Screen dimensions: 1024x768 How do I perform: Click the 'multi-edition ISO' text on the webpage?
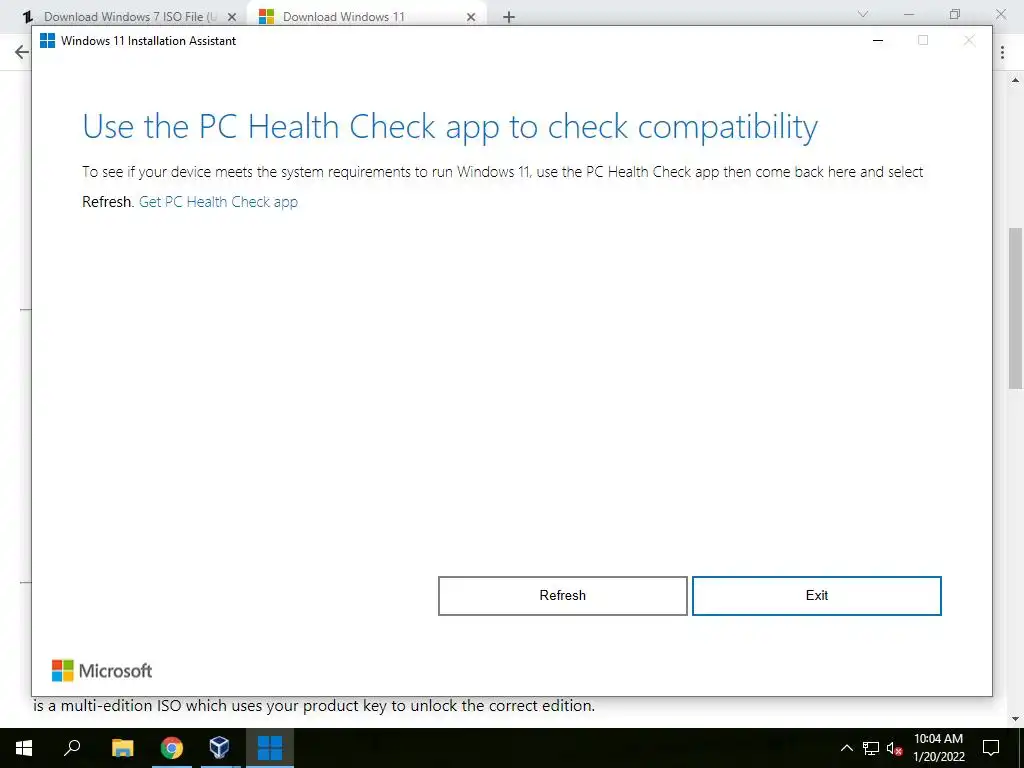click(121, 706)
